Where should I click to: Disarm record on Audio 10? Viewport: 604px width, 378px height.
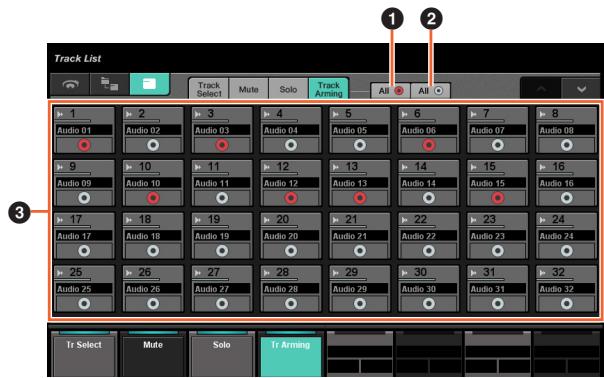153,198
